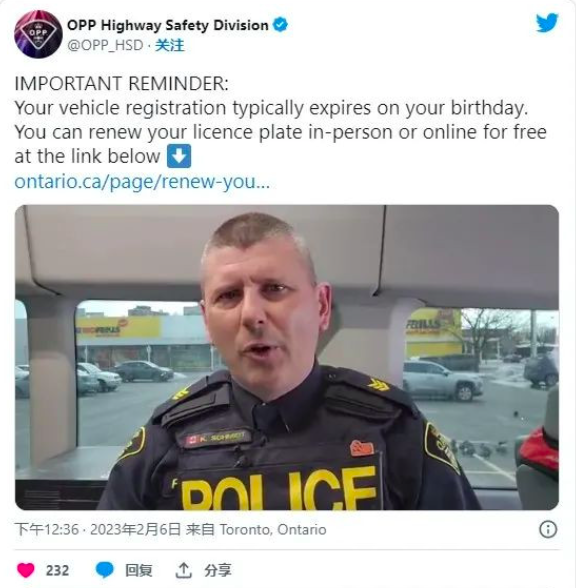This screenshot has width=576, height=588.
Task: Follow the account via 关注 link
Action: [x=170, y=46]
